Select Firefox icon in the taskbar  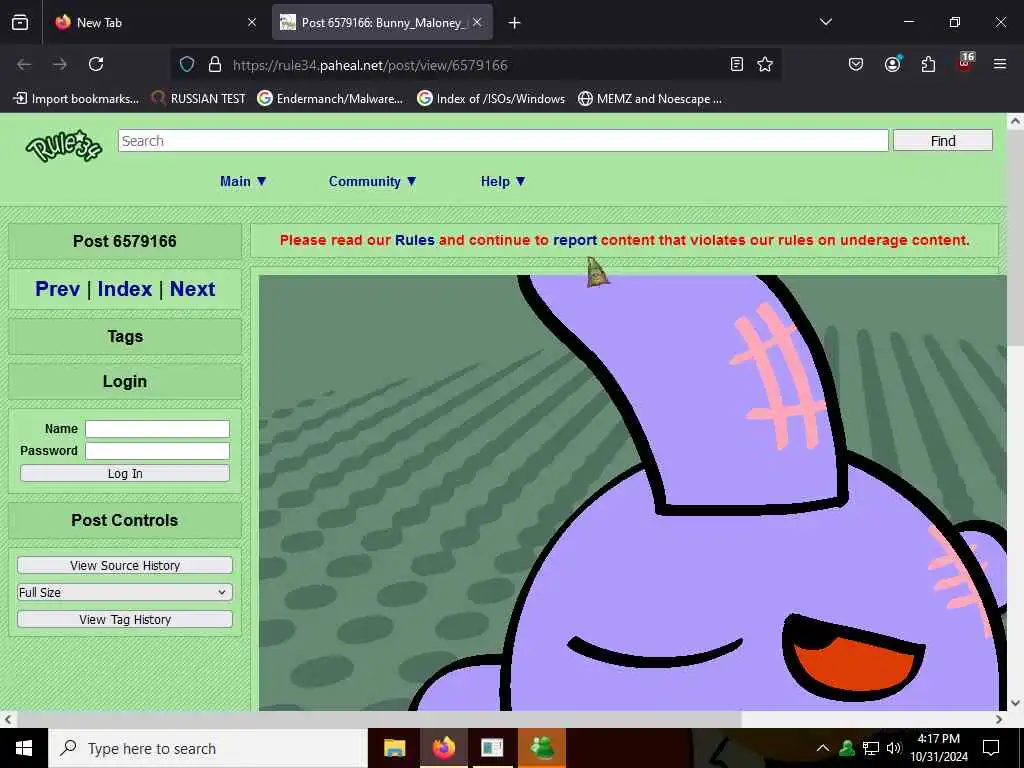(x=443, y=748)
